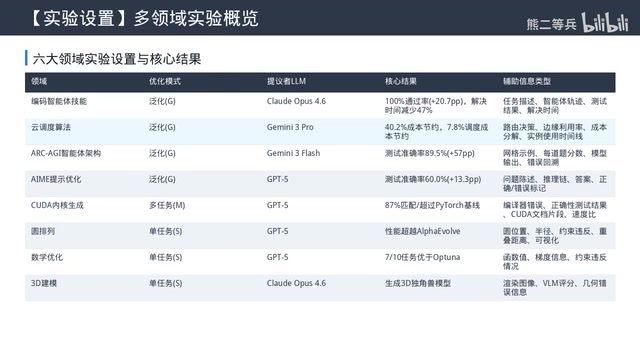The width and height of the screenshot is (640, 360).
Task: Click GPT-5 in the 数学优化 row
Action: tap(278, 258)
